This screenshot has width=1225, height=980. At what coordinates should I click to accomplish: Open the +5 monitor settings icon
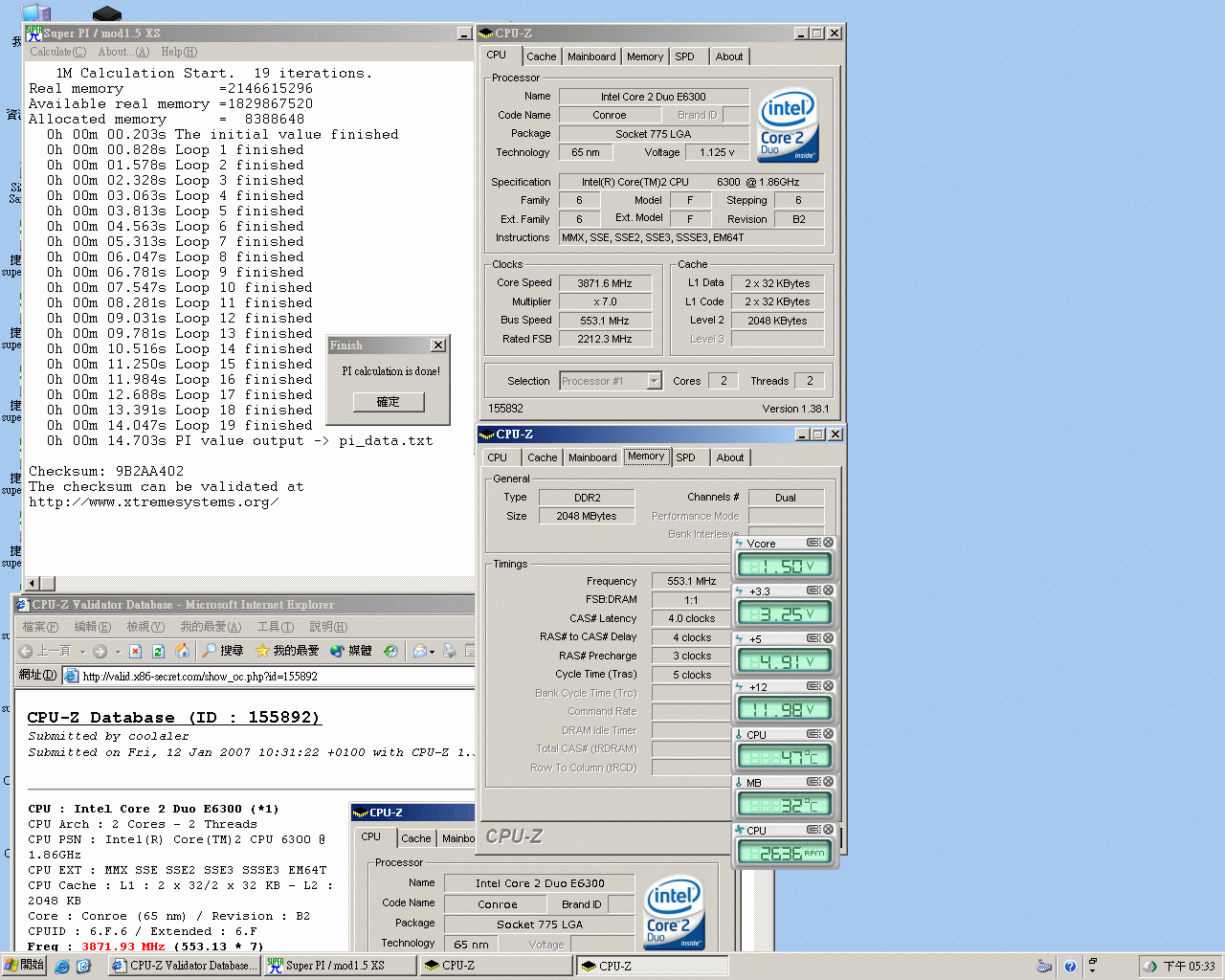point(813,638)
